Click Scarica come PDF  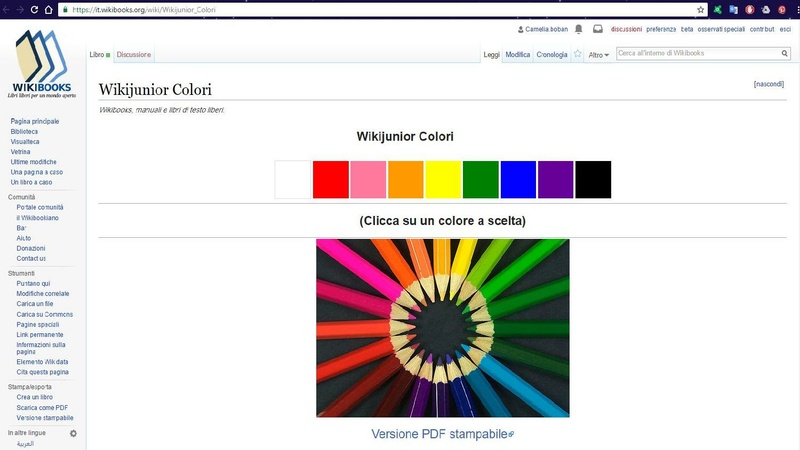(42, 408)
